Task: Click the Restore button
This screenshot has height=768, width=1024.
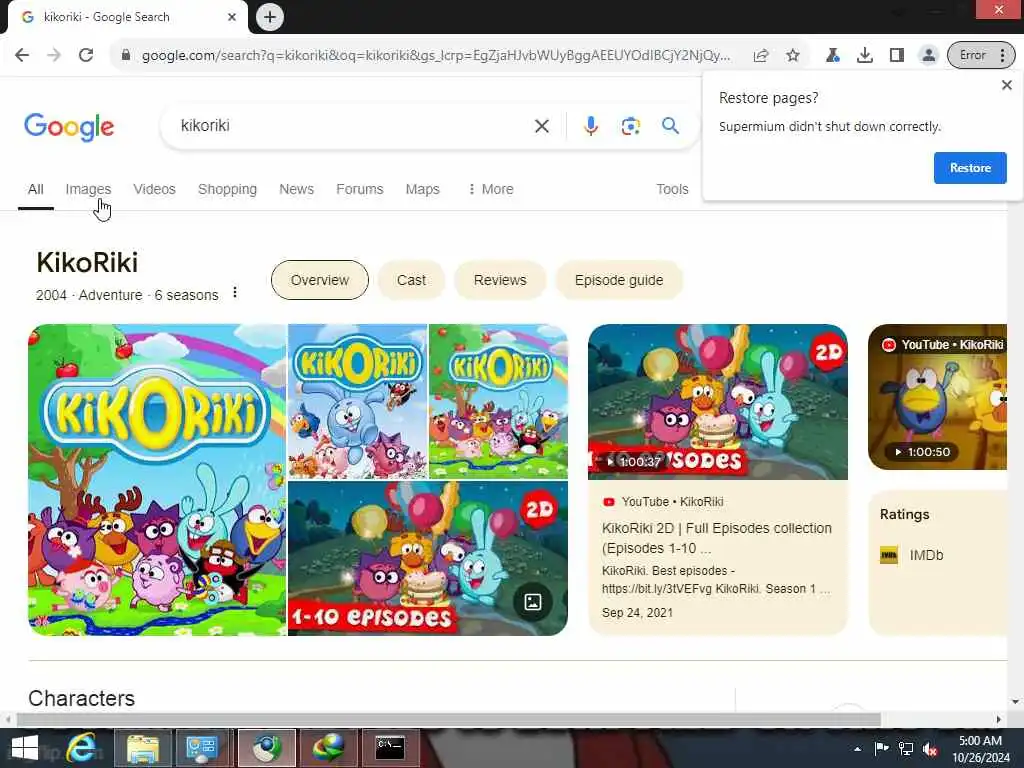Action: (x=970, y=168)
